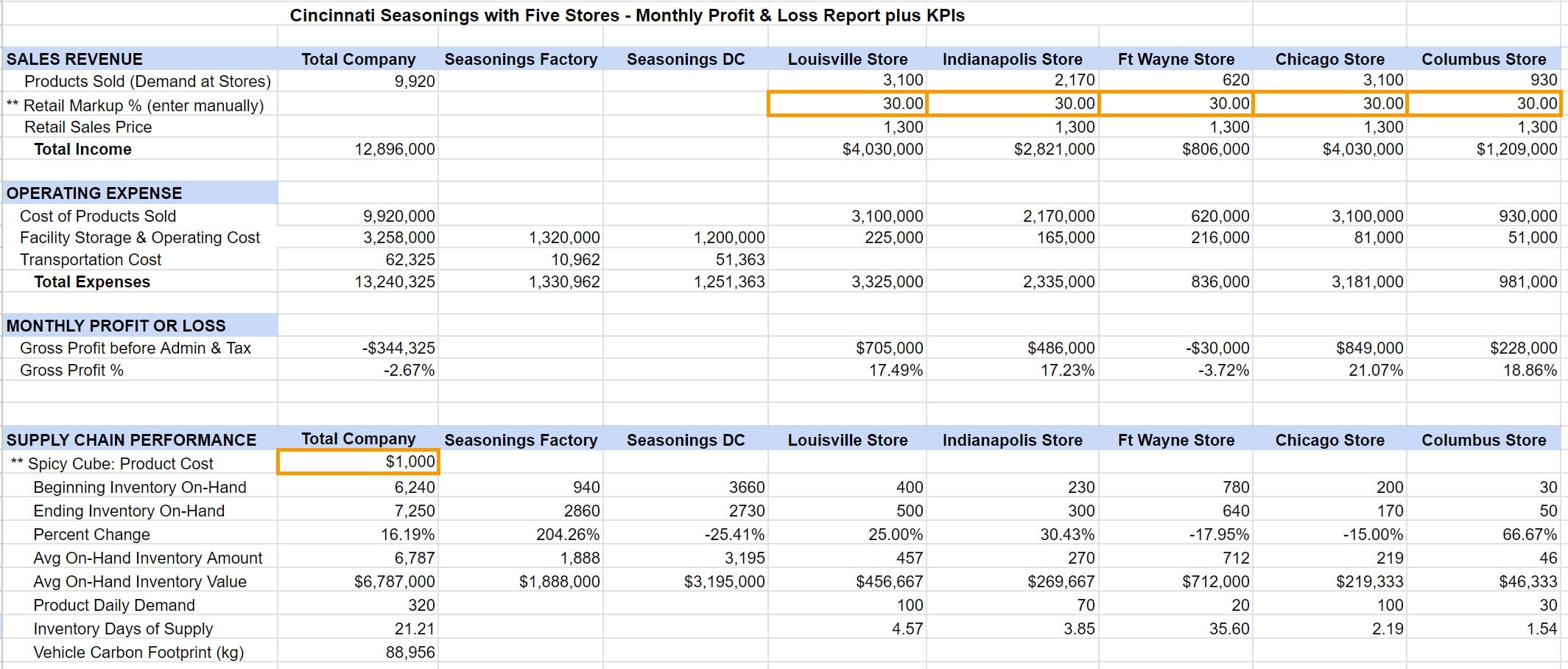The height and width of the screenshot is (669, 1568).
Task: Click Chicago Store header in Supply Chain row
Action: (1329, 440)
